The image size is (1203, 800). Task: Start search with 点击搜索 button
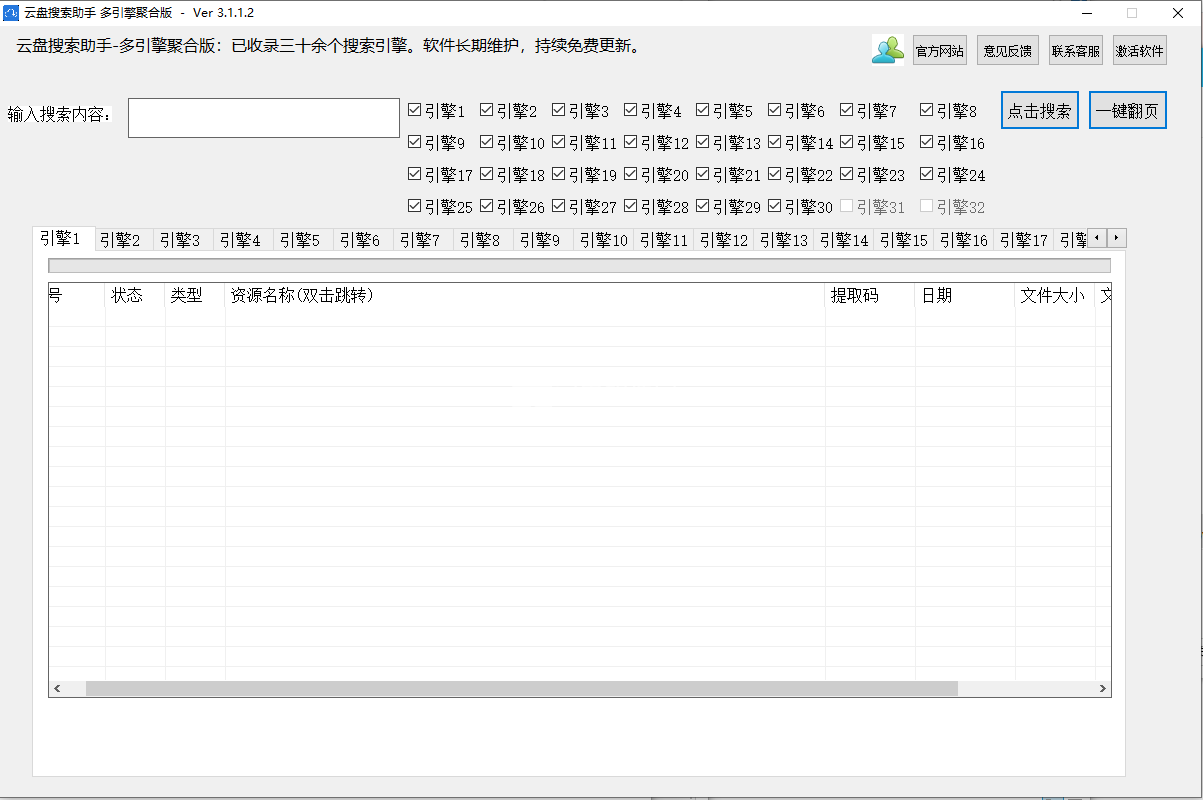pyautogui.click(x=1040, y=111)
